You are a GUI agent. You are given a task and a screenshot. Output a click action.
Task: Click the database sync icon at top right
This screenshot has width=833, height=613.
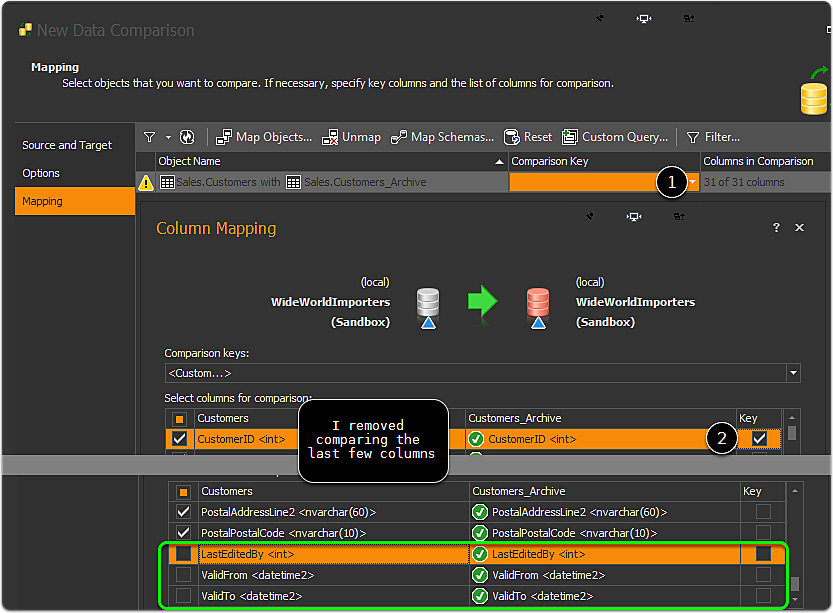coord(814,90)
